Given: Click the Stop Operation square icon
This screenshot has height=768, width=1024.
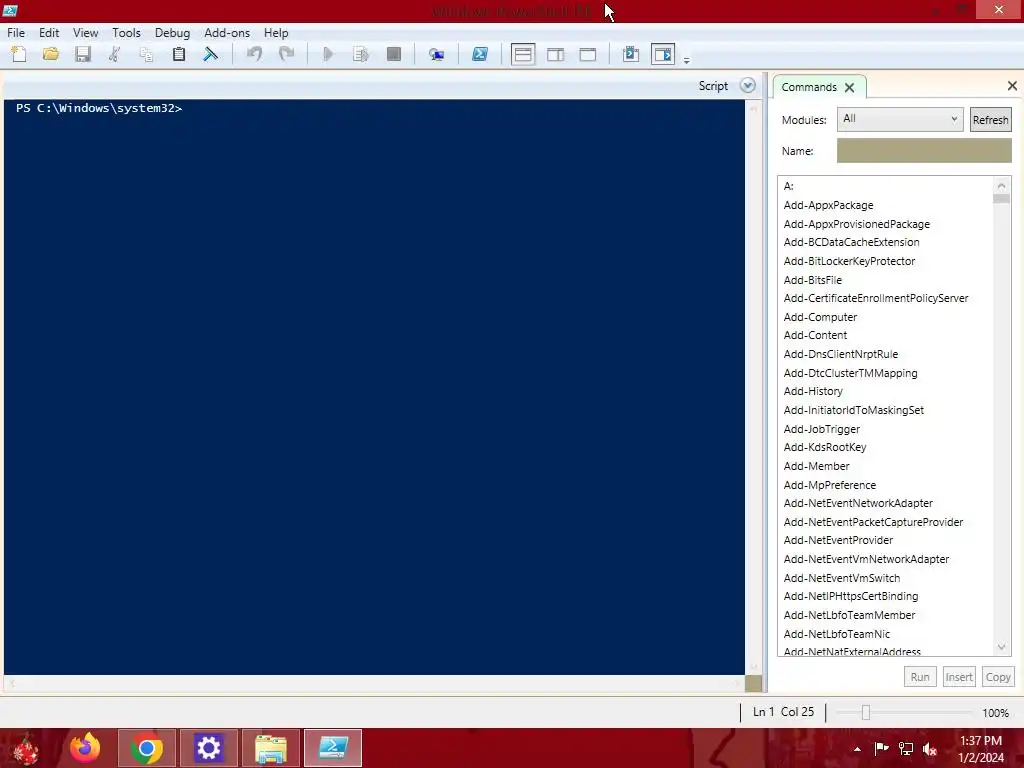Looking at the screenshot, I should coord(394,54).
